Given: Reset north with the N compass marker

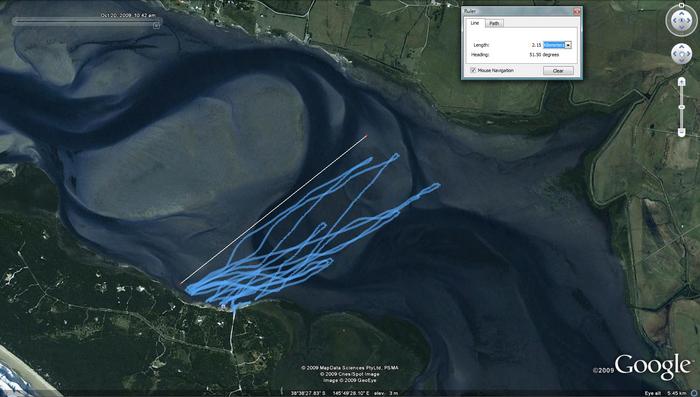Looking at the screenshot, I should pyautogui.click(x=681, y=5).
